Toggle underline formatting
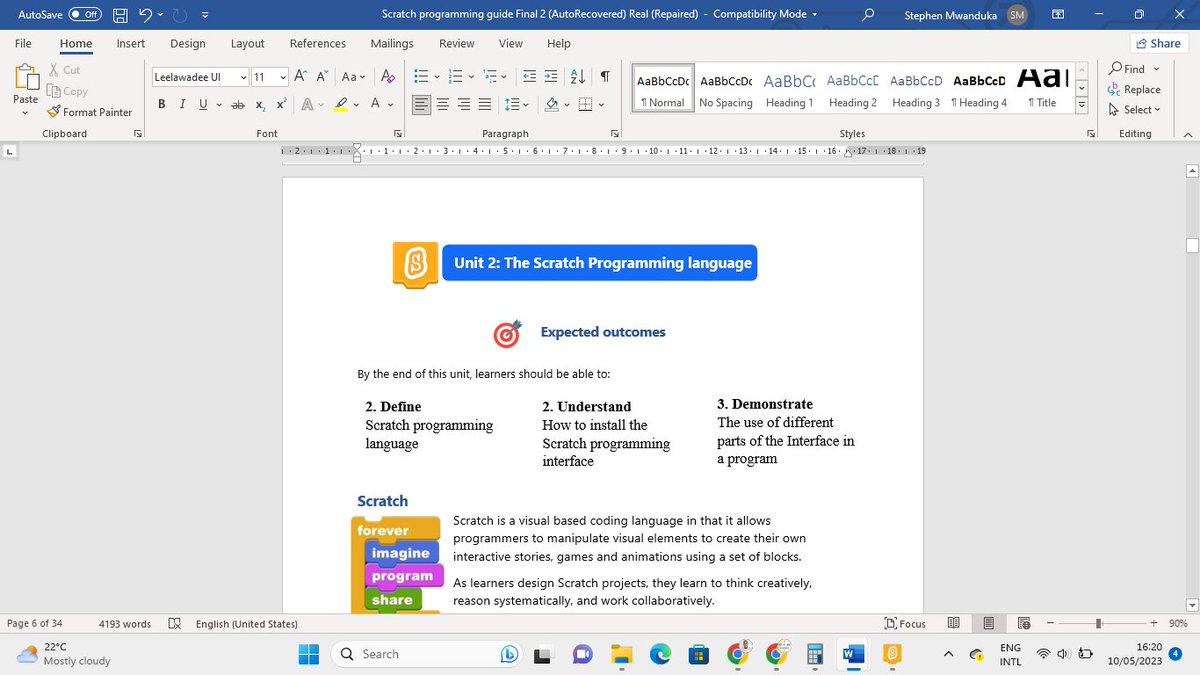 pos(203,105)
